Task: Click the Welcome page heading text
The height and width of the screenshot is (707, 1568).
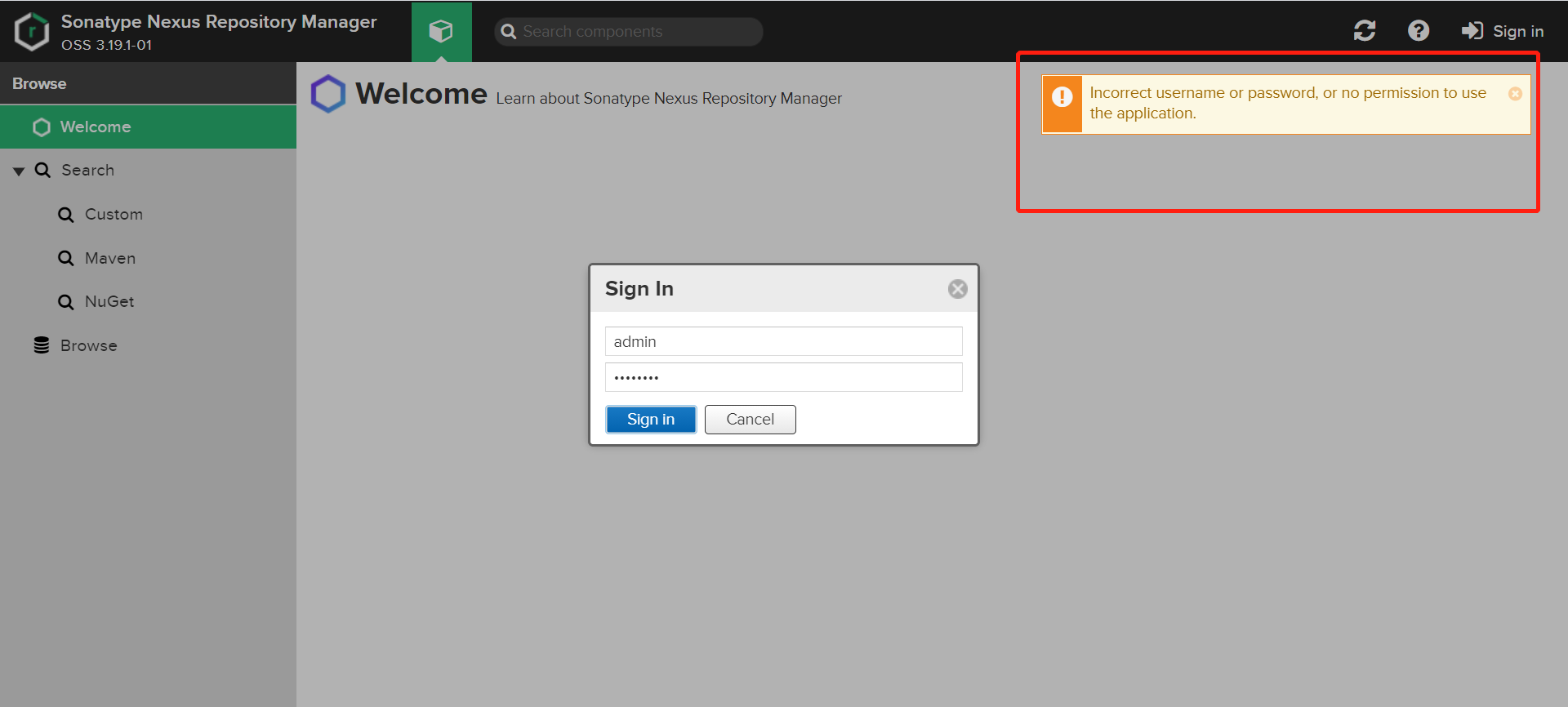Action: pos(421,94)
